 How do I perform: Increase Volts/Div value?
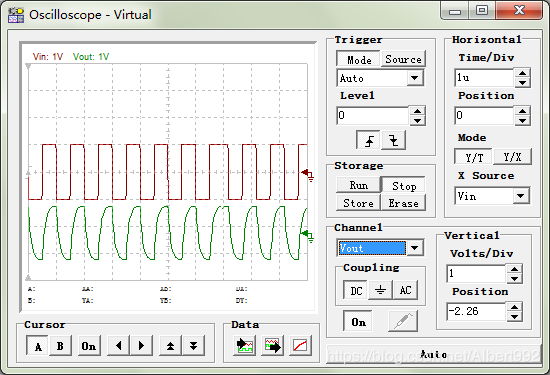[514, 269]
